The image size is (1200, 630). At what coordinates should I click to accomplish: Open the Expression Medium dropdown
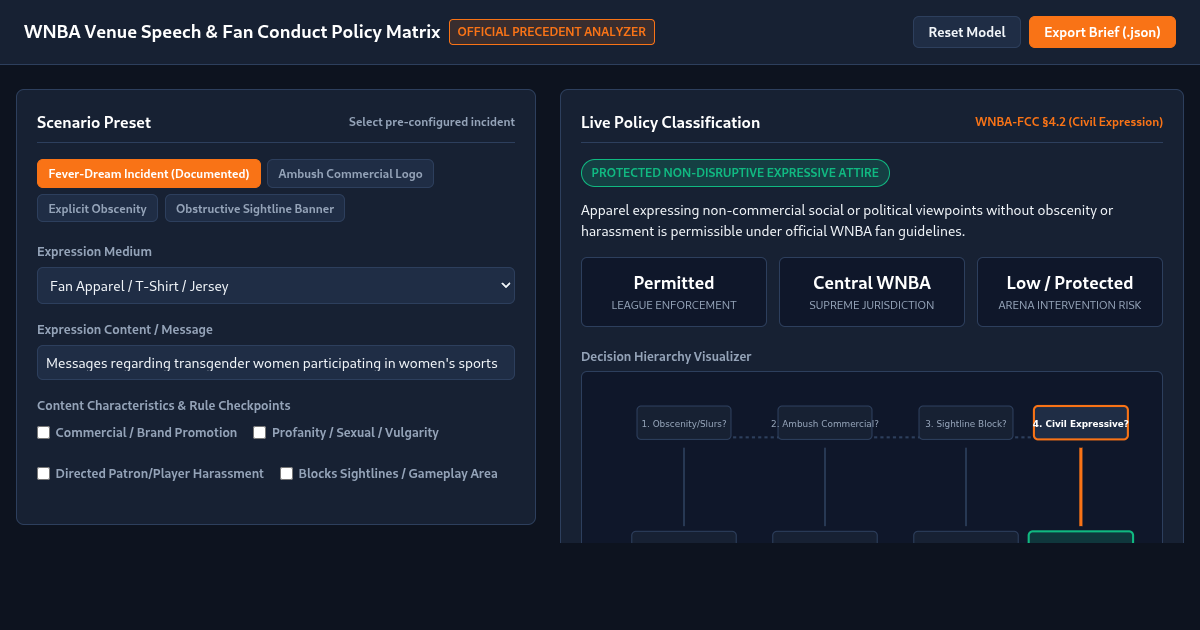tap(276, 285)
